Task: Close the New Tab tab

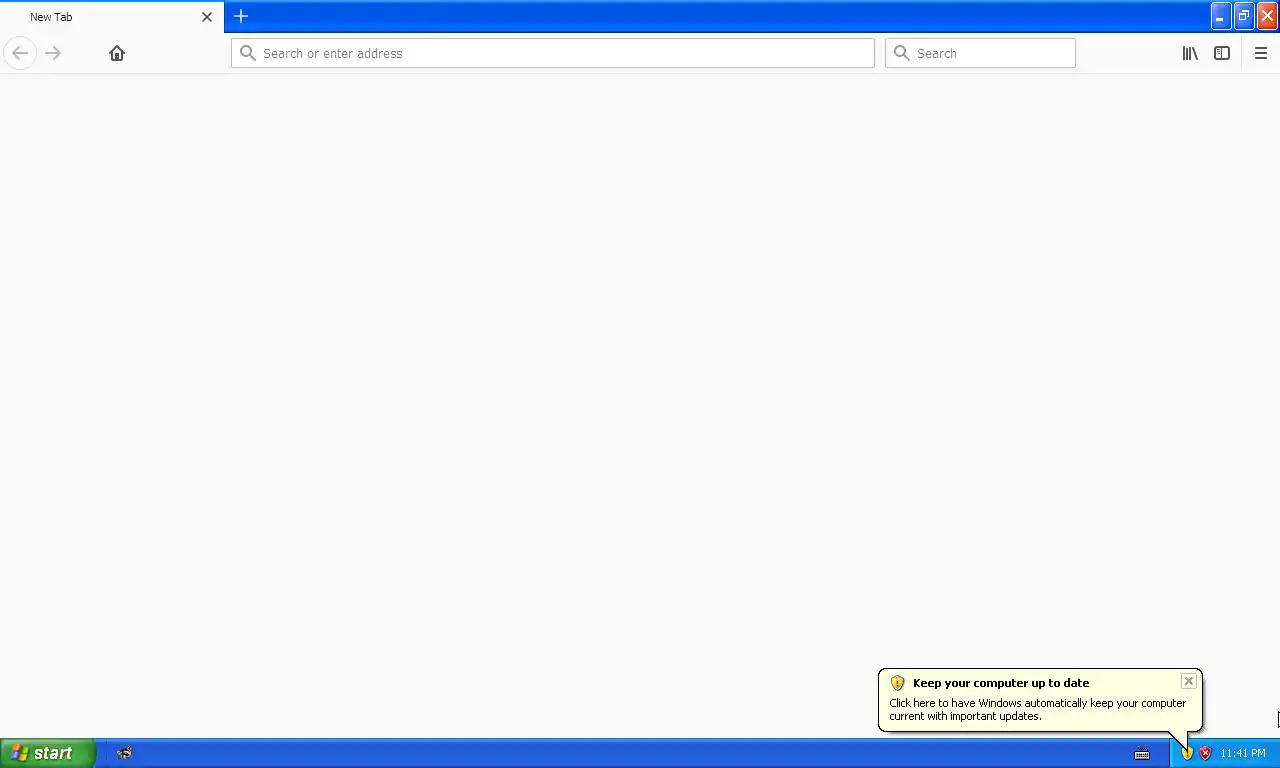Action: pyautogui.click(x=207, y=17)
